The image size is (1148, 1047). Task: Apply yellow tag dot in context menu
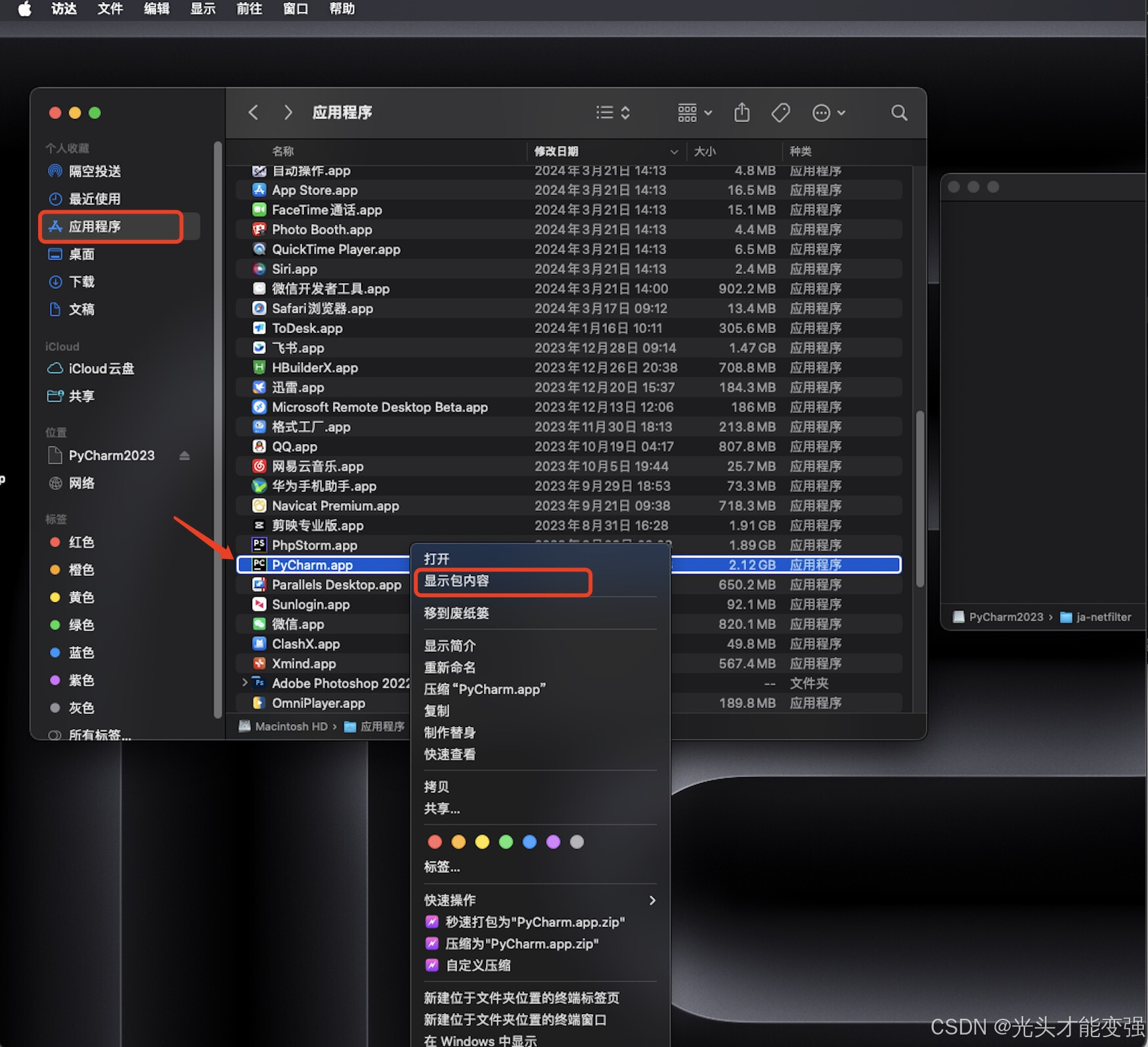point(482,842)
